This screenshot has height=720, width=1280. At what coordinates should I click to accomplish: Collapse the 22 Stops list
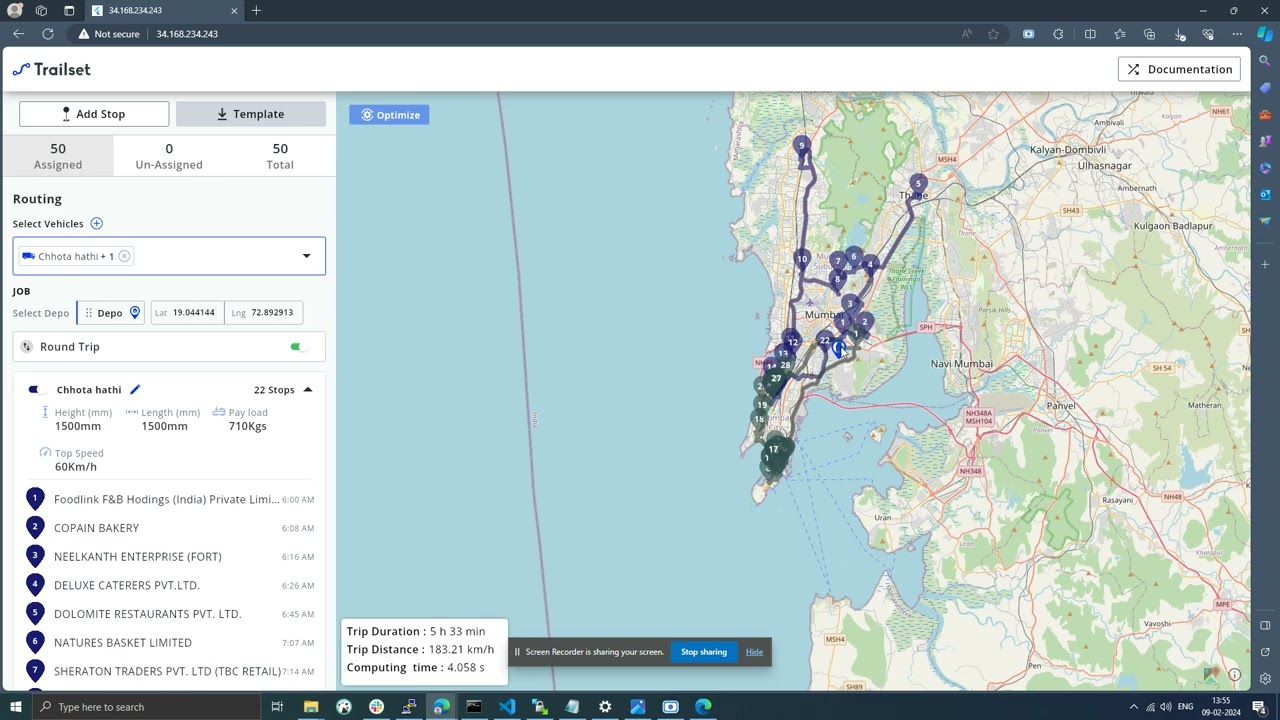307,390
